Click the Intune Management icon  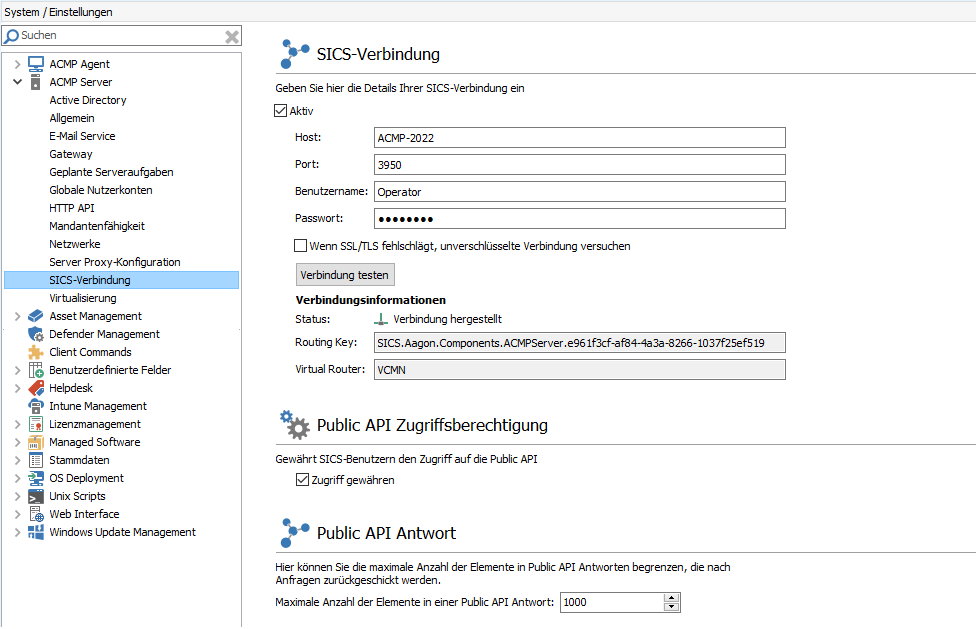pyautogui.click(x=34, y=406)
